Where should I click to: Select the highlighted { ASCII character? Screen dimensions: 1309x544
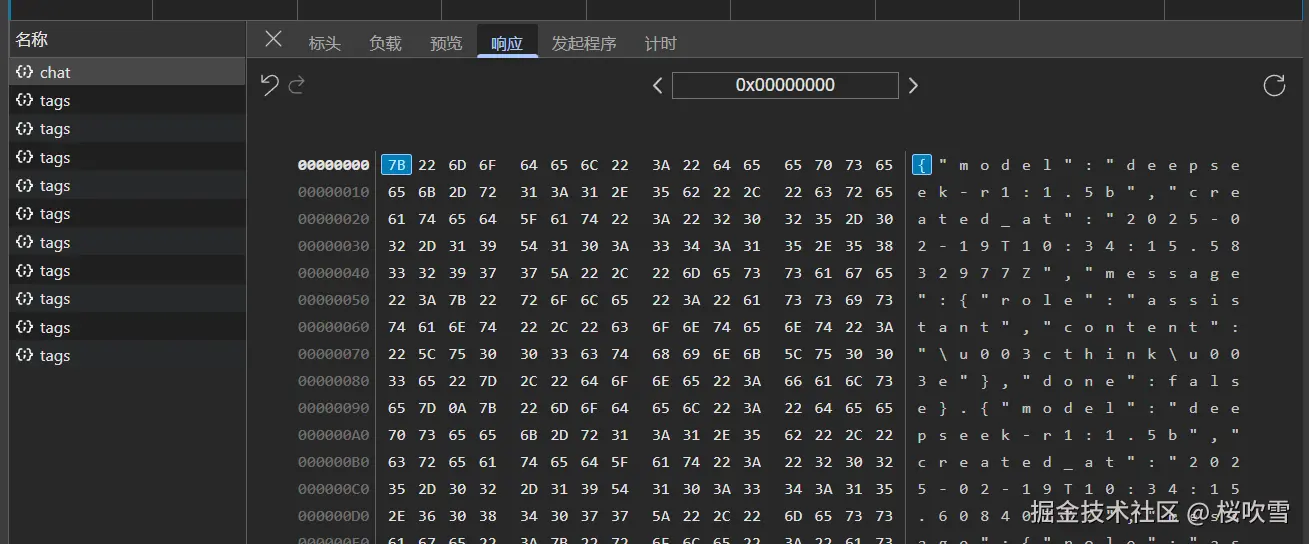[922, 165]
